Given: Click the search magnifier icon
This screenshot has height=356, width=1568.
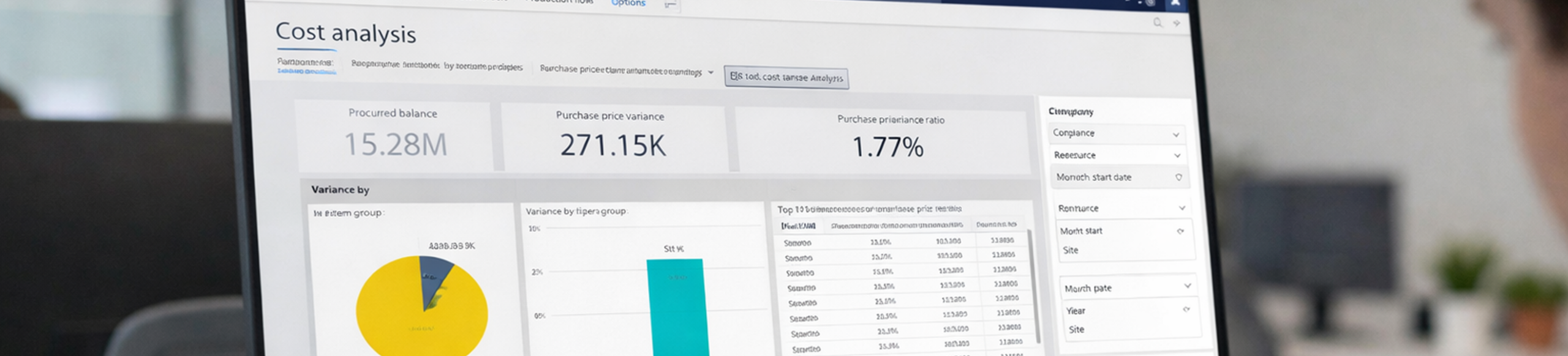Looking at the screenshot, I should pos(1157,23).
